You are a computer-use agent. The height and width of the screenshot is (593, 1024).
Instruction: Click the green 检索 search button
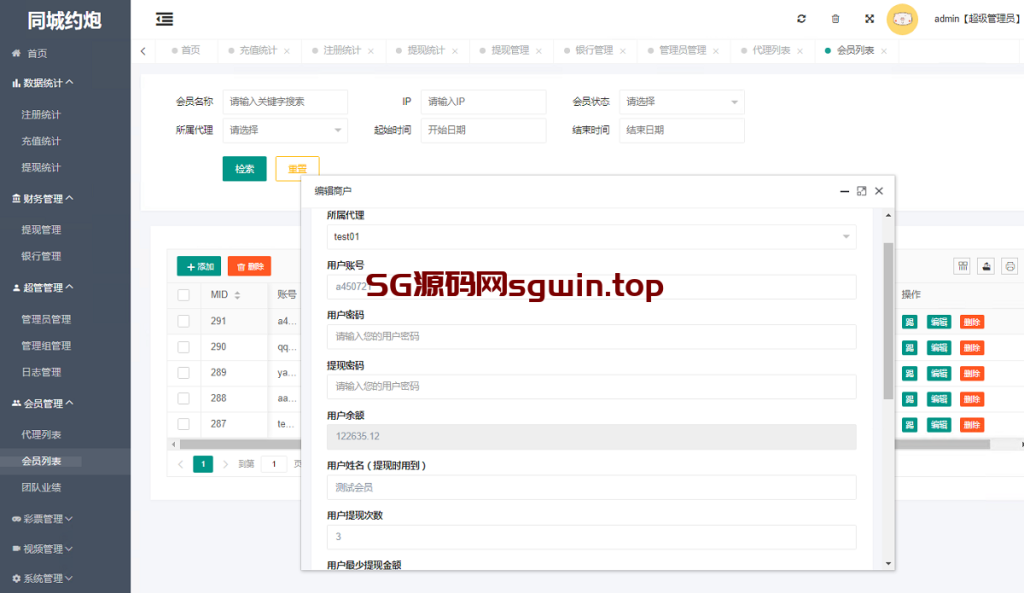[x=244, y=169]
